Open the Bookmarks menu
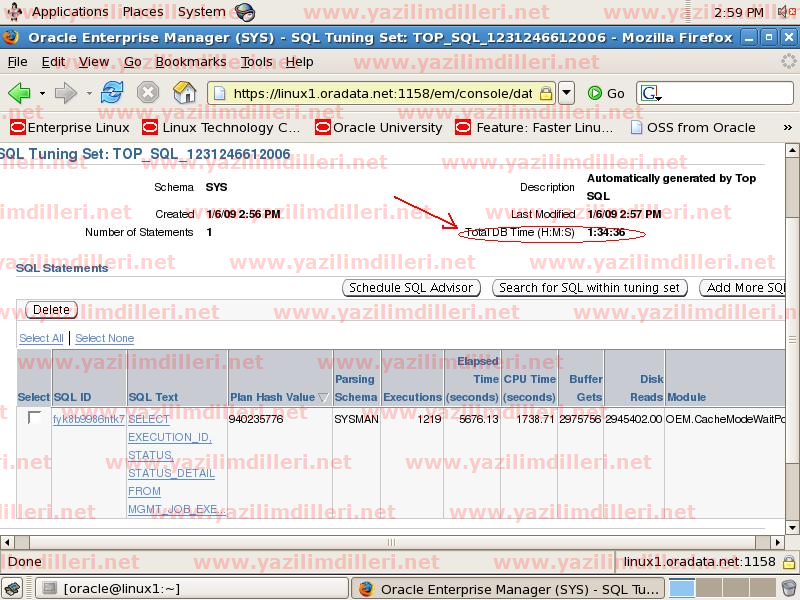The image size is (800, 600). (x=190, y=61)
